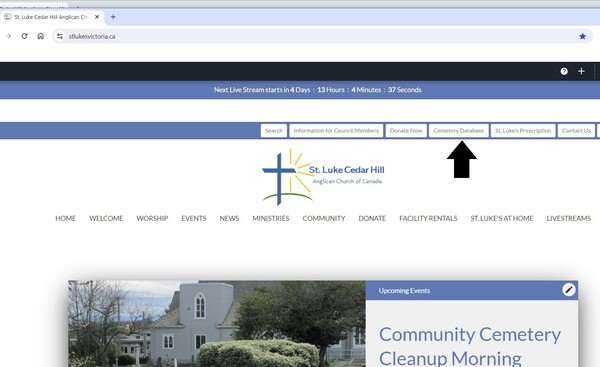Go to the browser home page
The image size is (600, 367).
tap(41, 36)
